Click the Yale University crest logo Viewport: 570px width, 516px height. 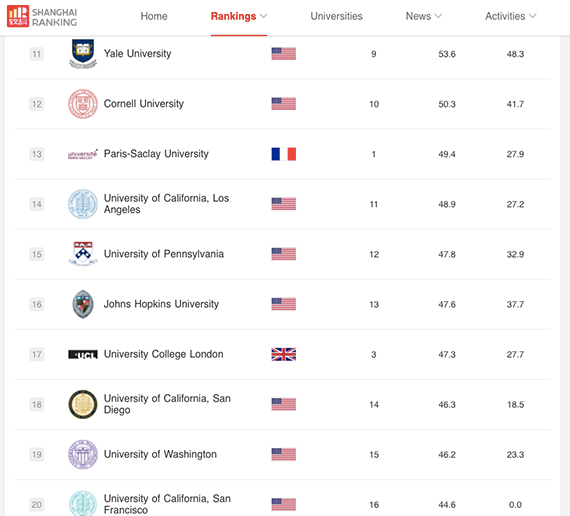[83, 53]
